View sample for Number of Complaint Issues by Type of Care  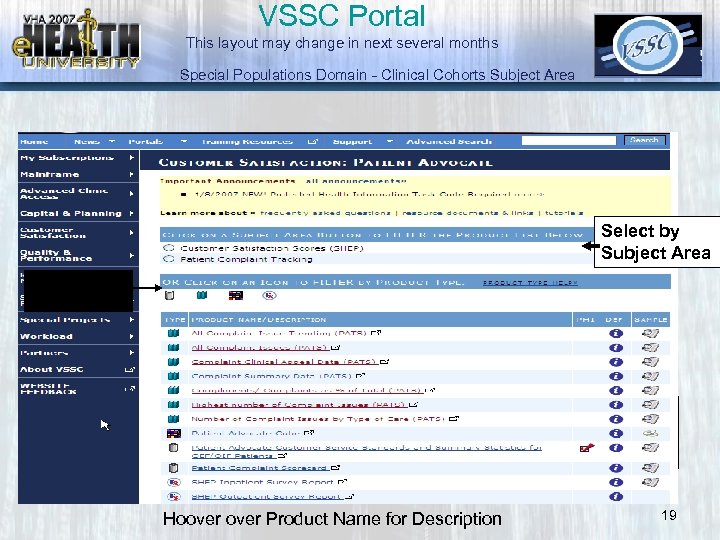(x=650, y=419)
